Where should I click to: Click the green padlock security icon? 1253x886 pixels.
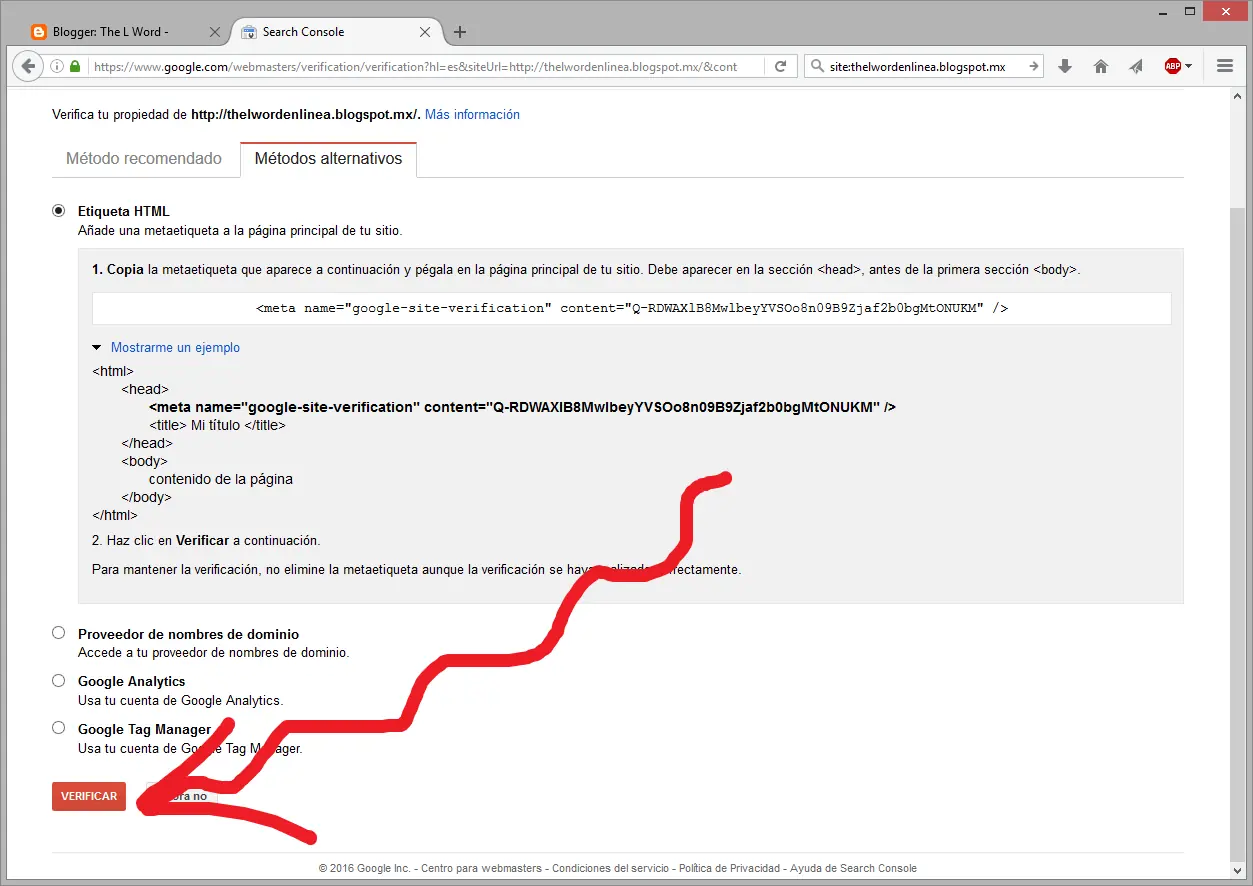pyautogui.click(x=76, y=66)
